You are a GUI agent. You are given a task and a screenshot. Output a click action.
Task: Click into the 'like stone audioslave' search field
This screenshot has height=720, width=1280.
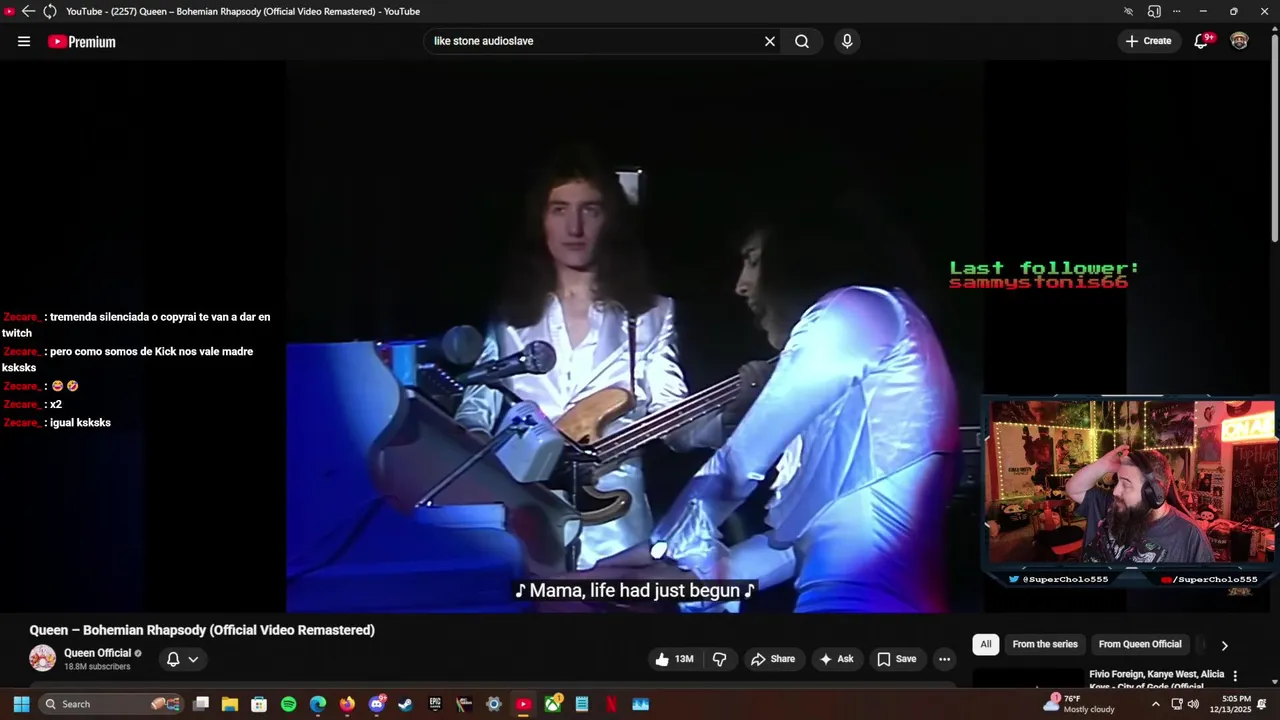tap(594, 41)
